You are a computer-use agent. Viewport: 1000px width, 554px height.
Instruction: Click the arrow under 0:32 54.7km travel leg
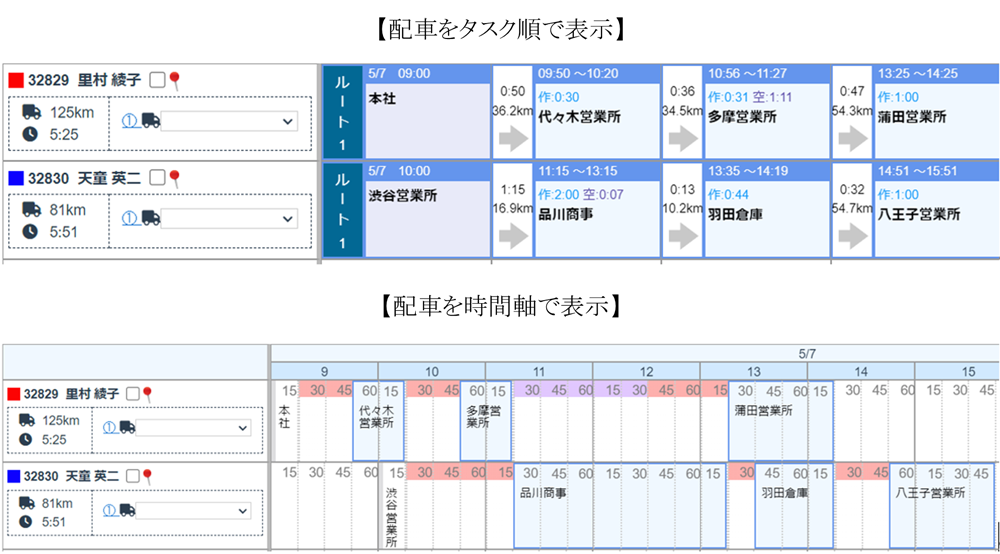tap(853, 237)
